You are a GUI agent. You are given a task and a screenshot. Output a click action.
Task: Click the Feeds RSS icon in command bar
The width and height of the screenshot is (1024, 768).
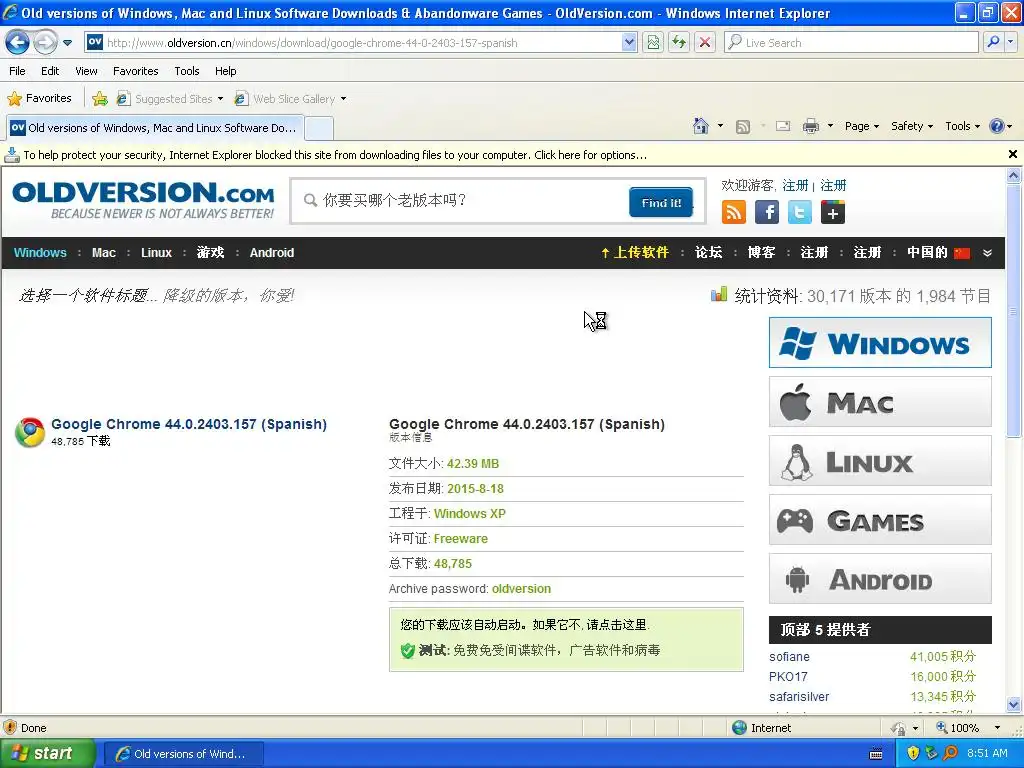[x=743, y=127]
